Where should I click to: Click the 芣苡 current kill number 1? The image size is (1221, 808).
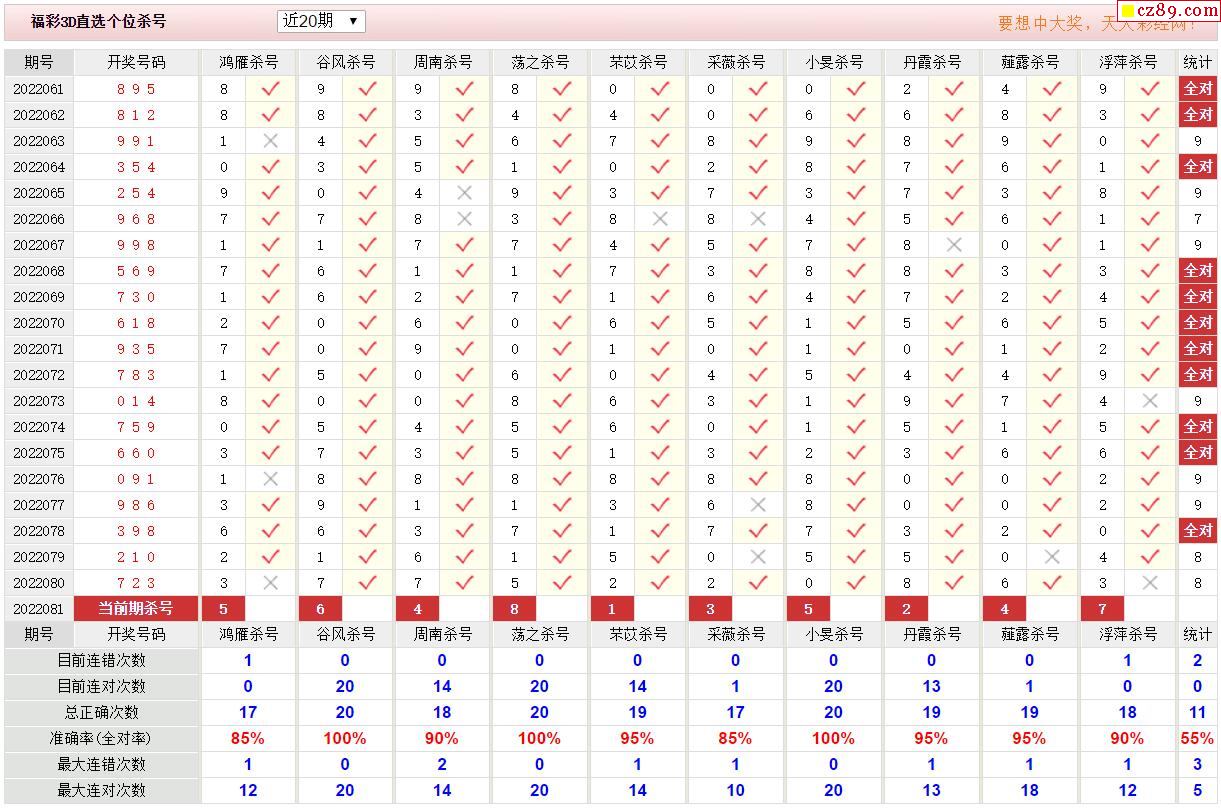click(x=612, y=608)
